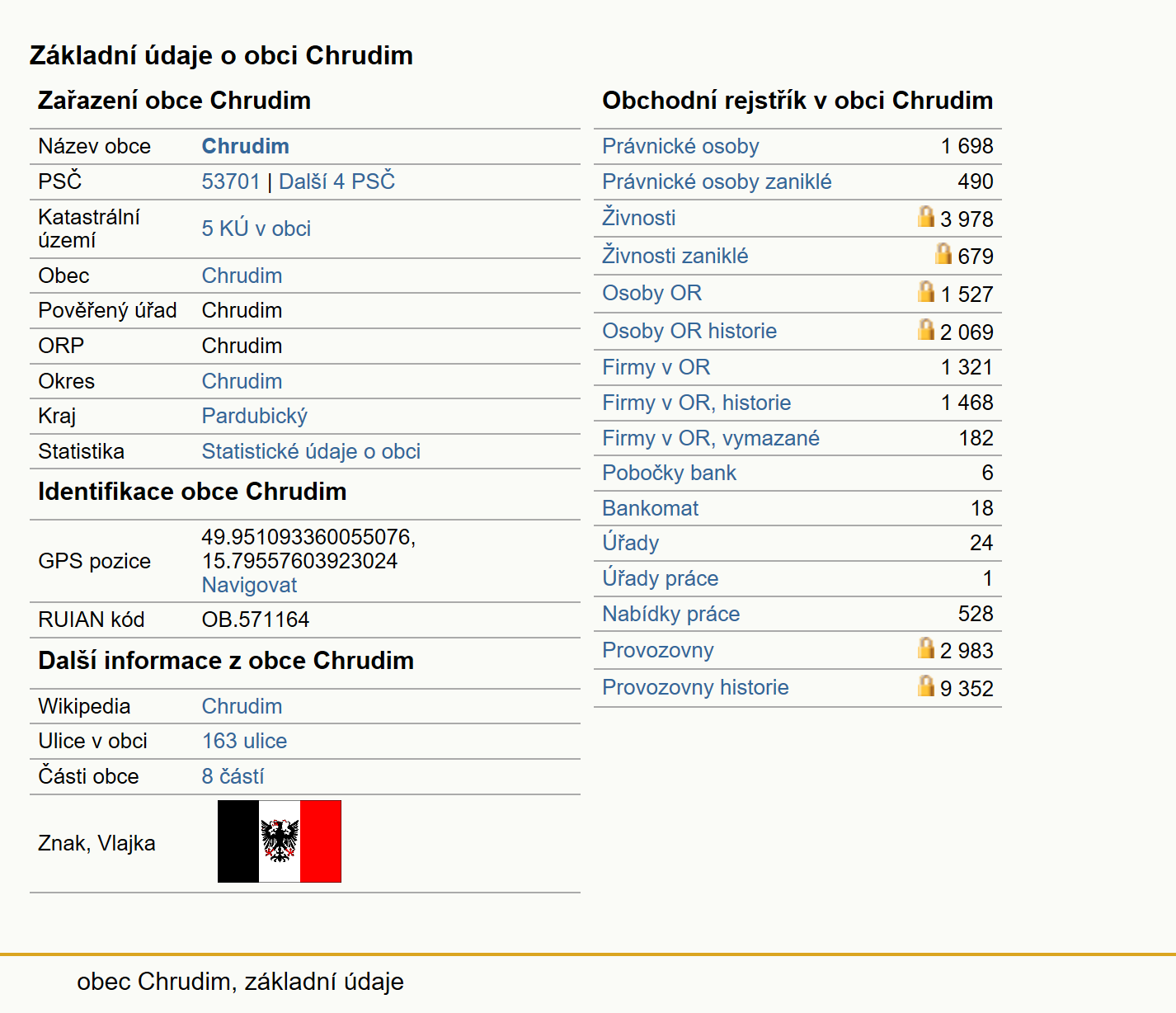Screen dimensions: 1176x1013
Task: Open the Úřady práce link
Action: [x=660, y=578]
